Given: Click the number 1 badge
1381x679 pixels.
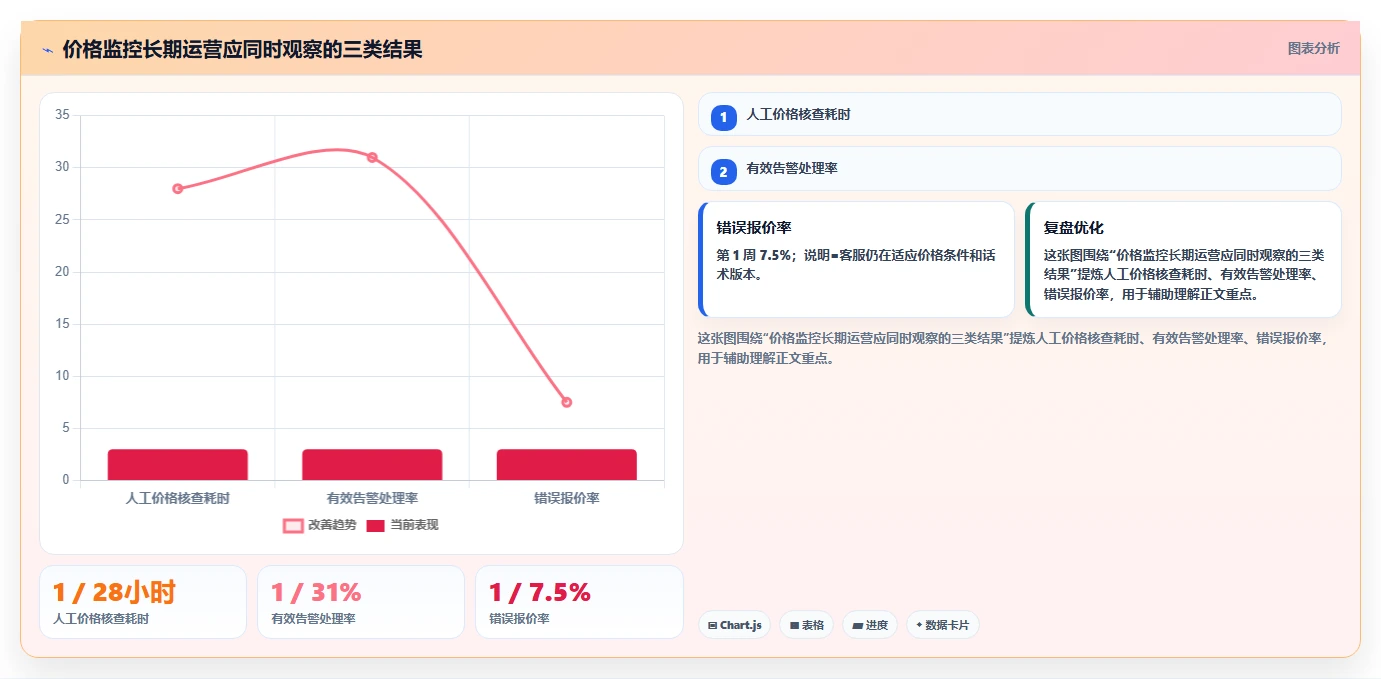Looking at the screenshot, I should (723, 118).
